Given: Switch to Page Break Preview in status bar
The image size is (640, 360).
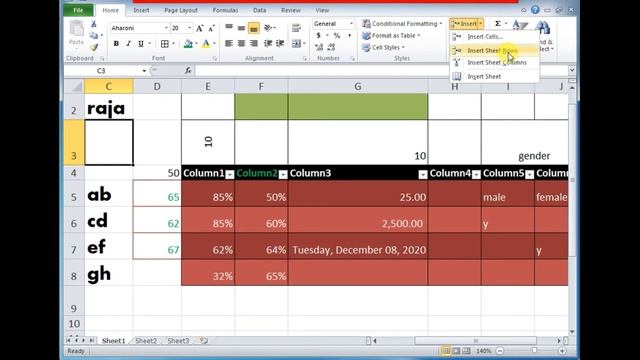Looking at the screenshot, I should [467, 351].
